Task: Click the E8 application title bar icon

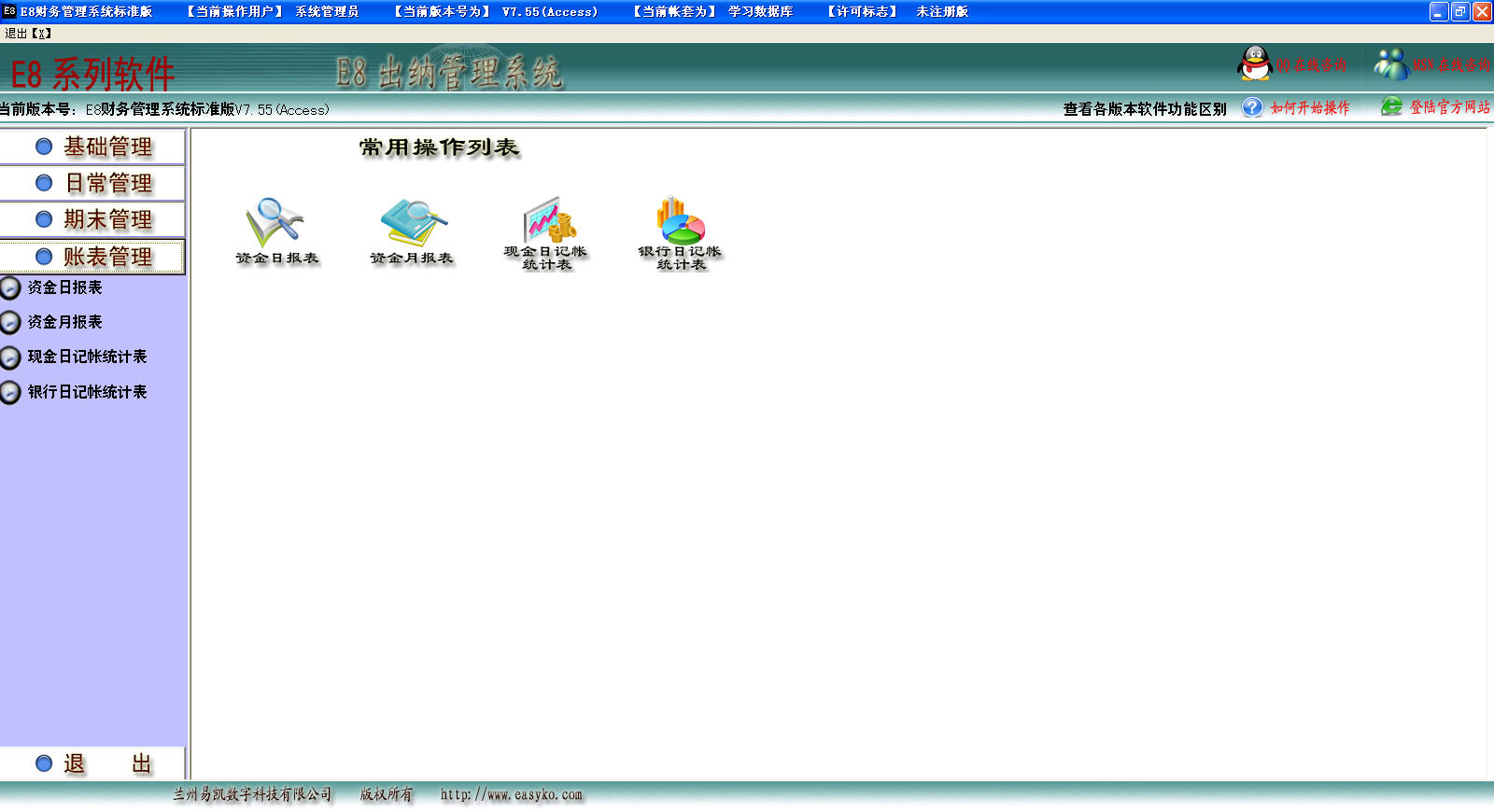Action: 9,11
